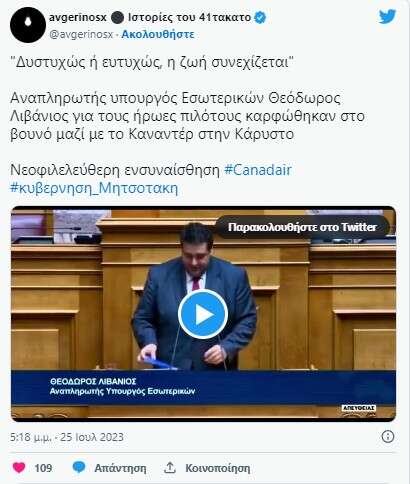This screenshot has height=484, width=410.
Task: Click the blue reply bubble icon
Action: click(x=79, y=467)
